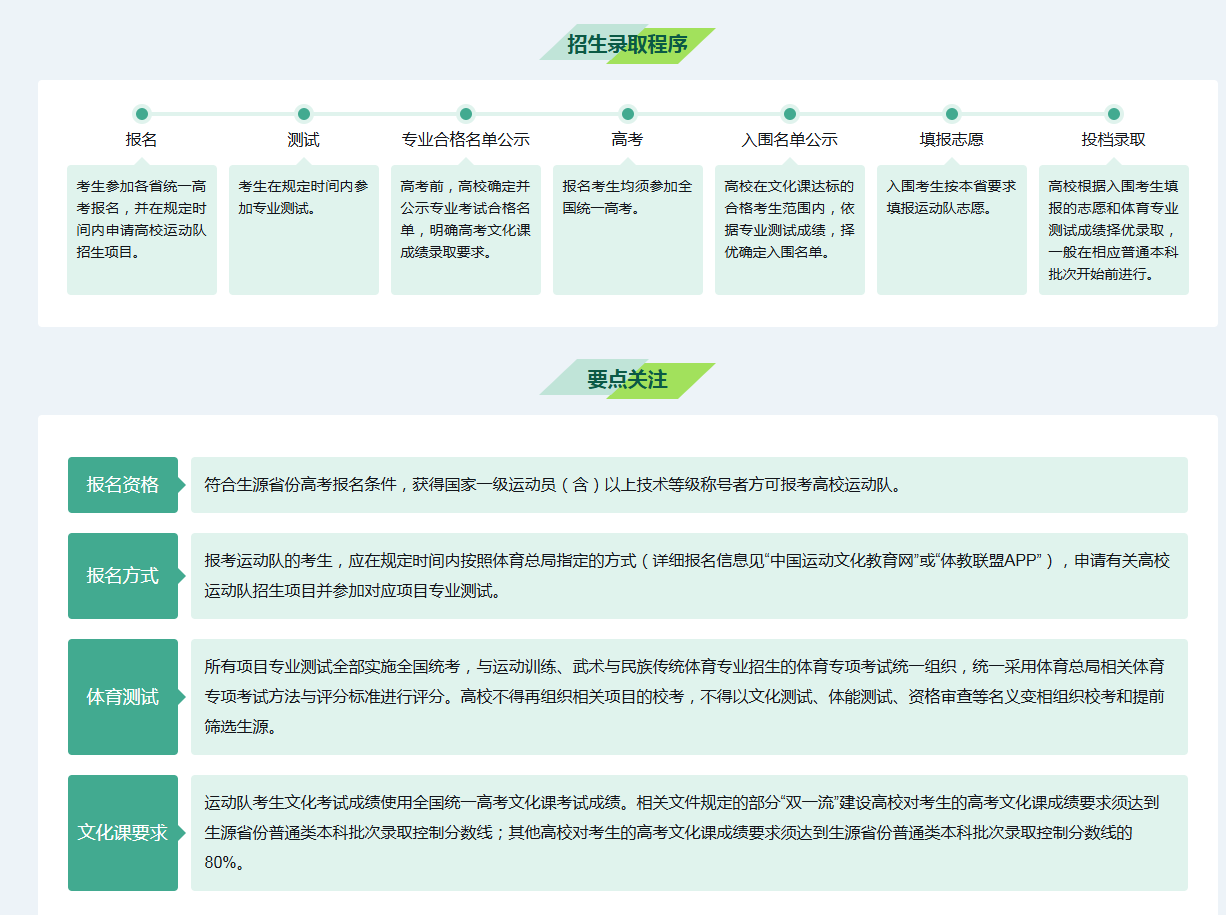Click the 投档录取 step description card
This screenshot has height=915, width=1226.
1114,230
